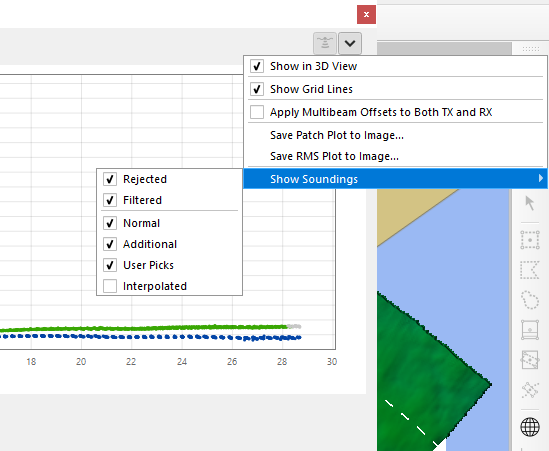Enable Apply Multibeam Offsets to Both TX and RX
This screenshot has width=549, height=451.
click(x=257, y=112)
